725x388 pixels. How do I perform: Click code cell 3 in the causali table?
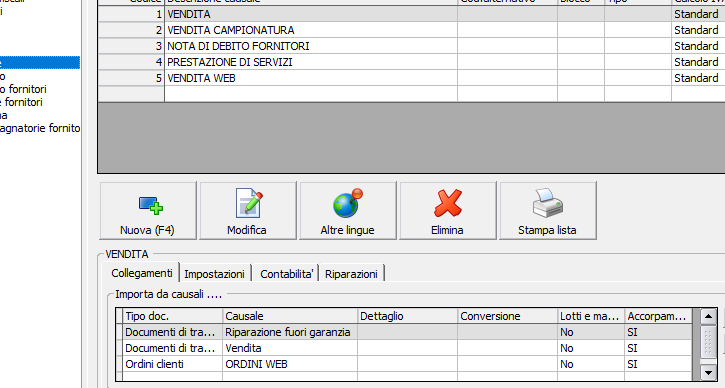[x=131, y=46]
